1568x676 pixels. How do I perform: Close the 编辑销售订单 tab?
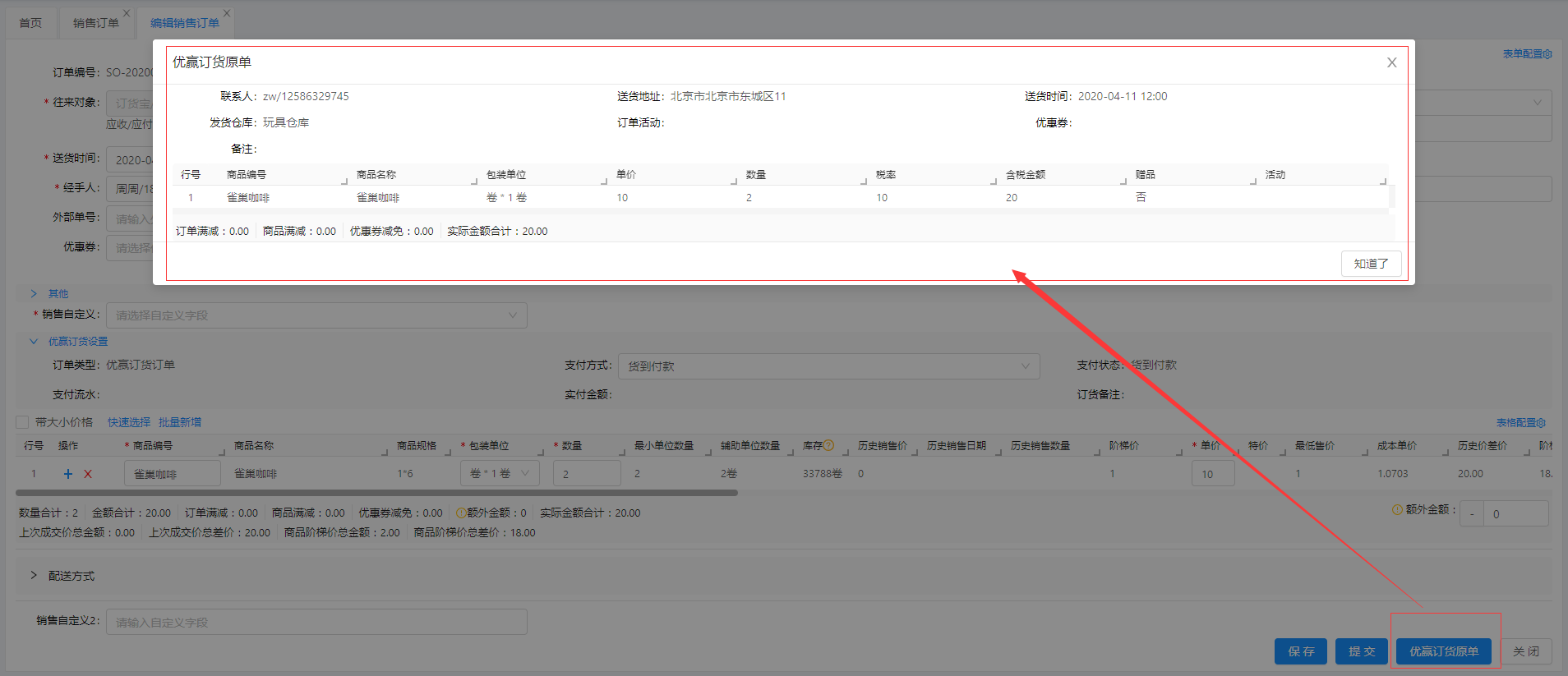click(227, 13)
